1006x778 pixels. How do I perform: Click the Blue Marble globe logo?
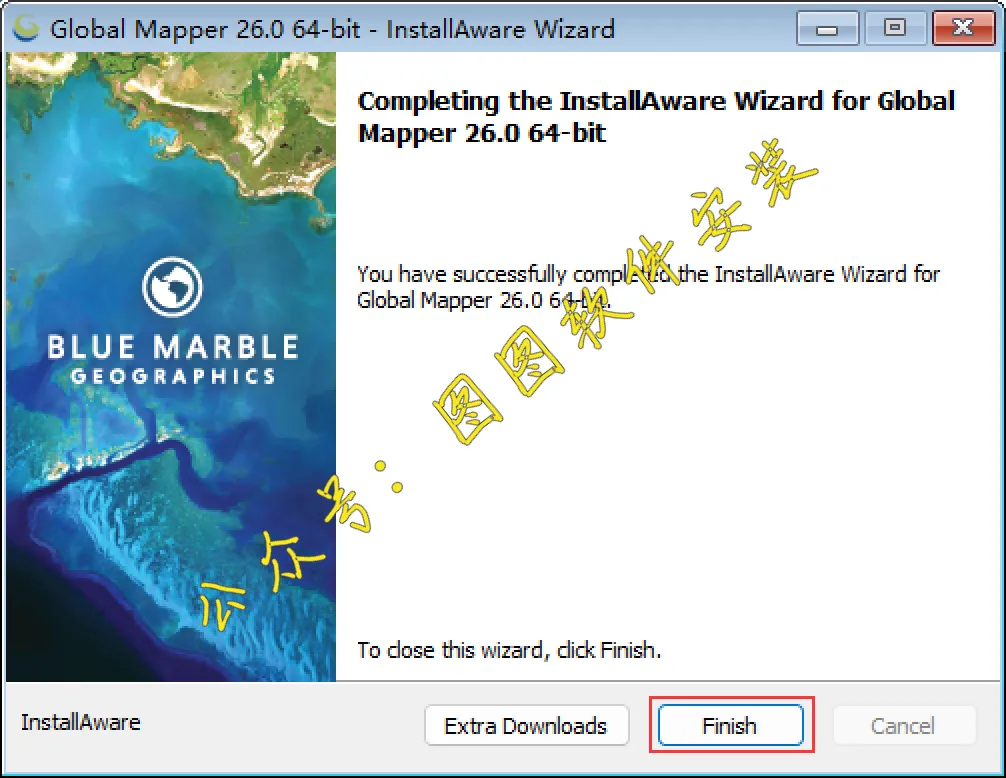pos(172,287)
